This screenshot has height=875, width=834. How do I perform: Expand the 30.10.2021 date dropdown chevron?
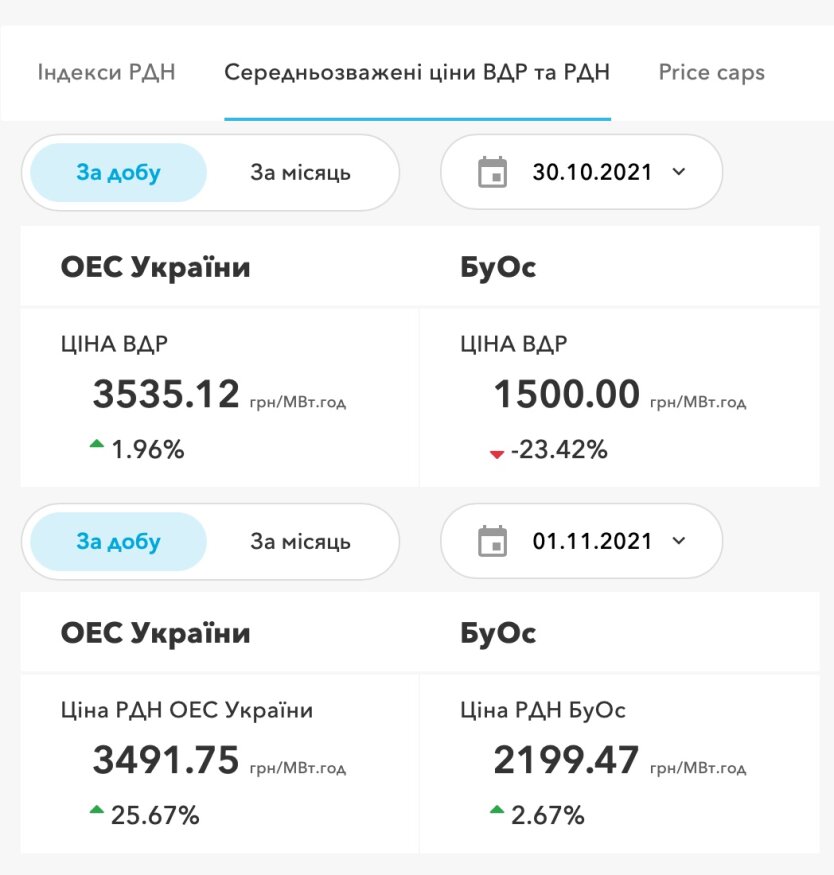pos(680,172)
